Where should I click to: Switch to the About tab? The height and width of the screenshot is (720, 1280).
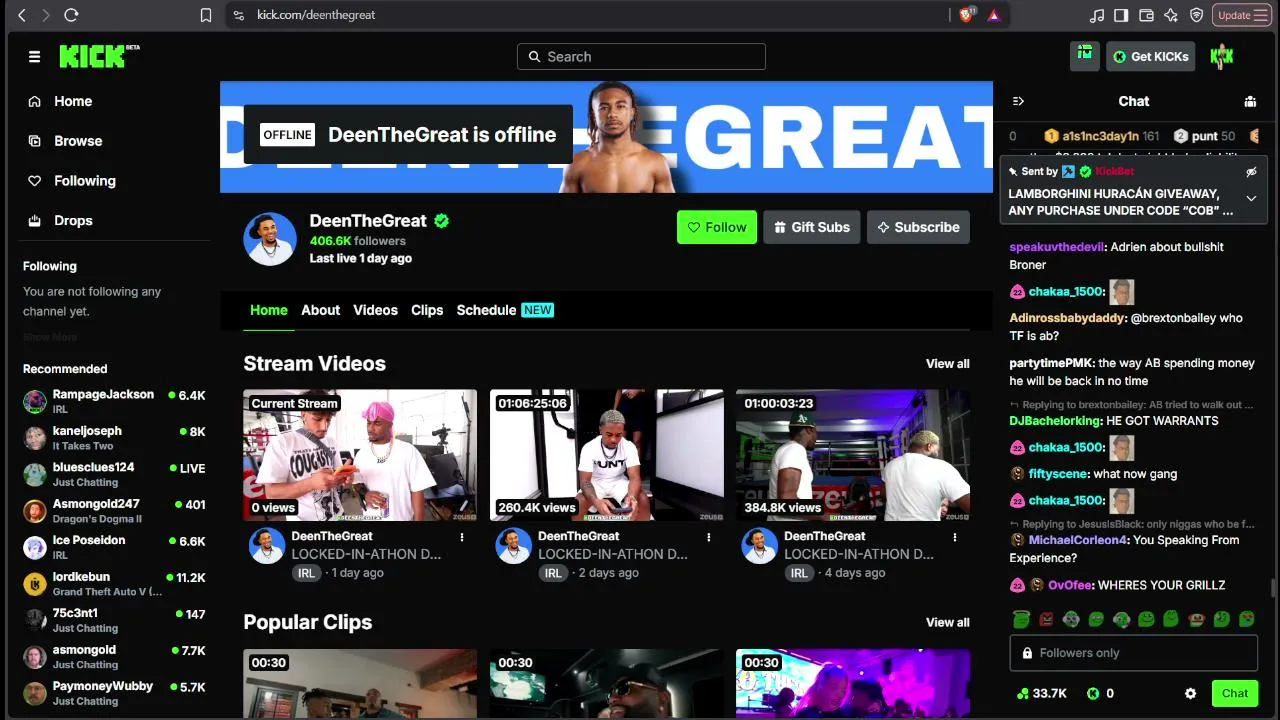[x=321, y=310]
